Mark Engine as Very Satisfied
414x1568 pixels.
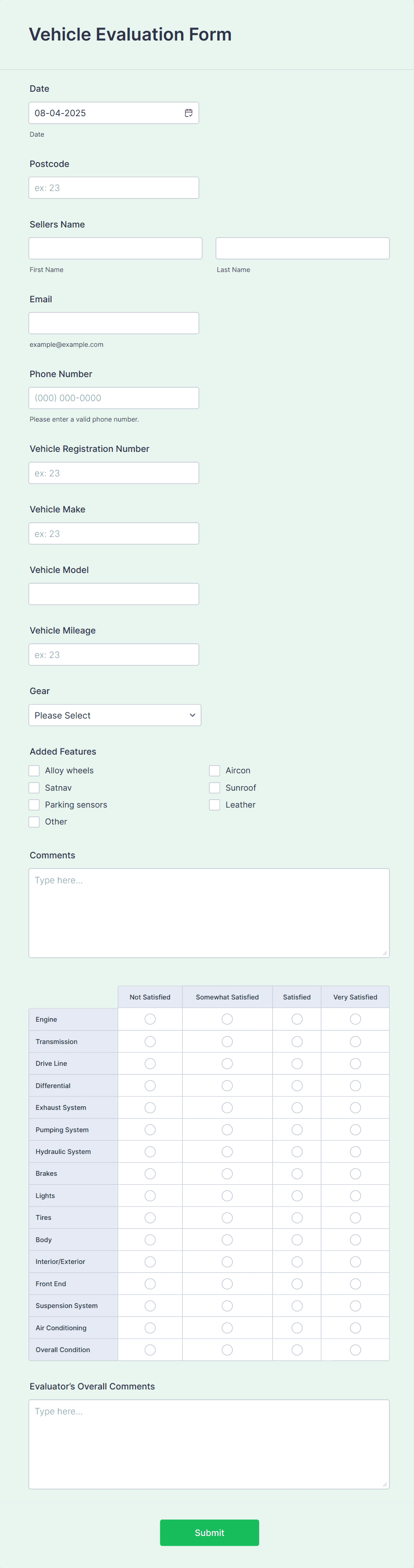click(355, 1018)
